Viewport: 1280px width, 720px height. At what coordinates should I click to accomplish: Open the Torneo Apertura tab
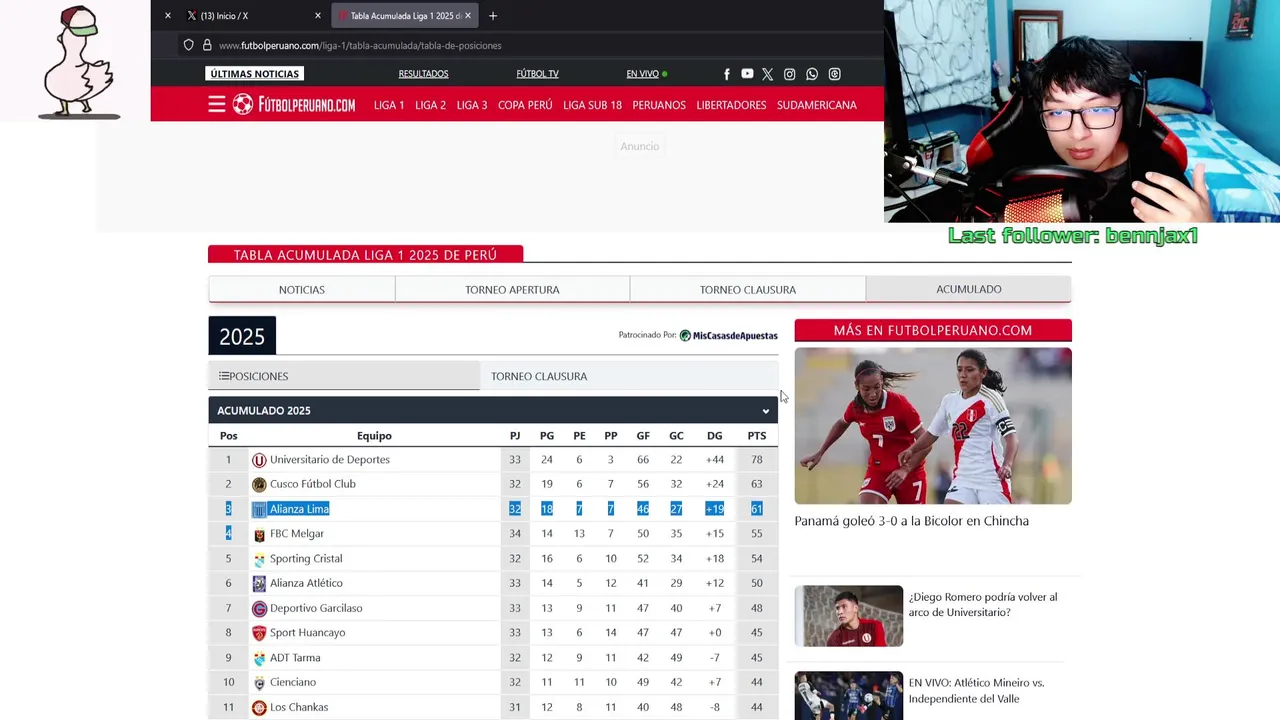(512, 290)
